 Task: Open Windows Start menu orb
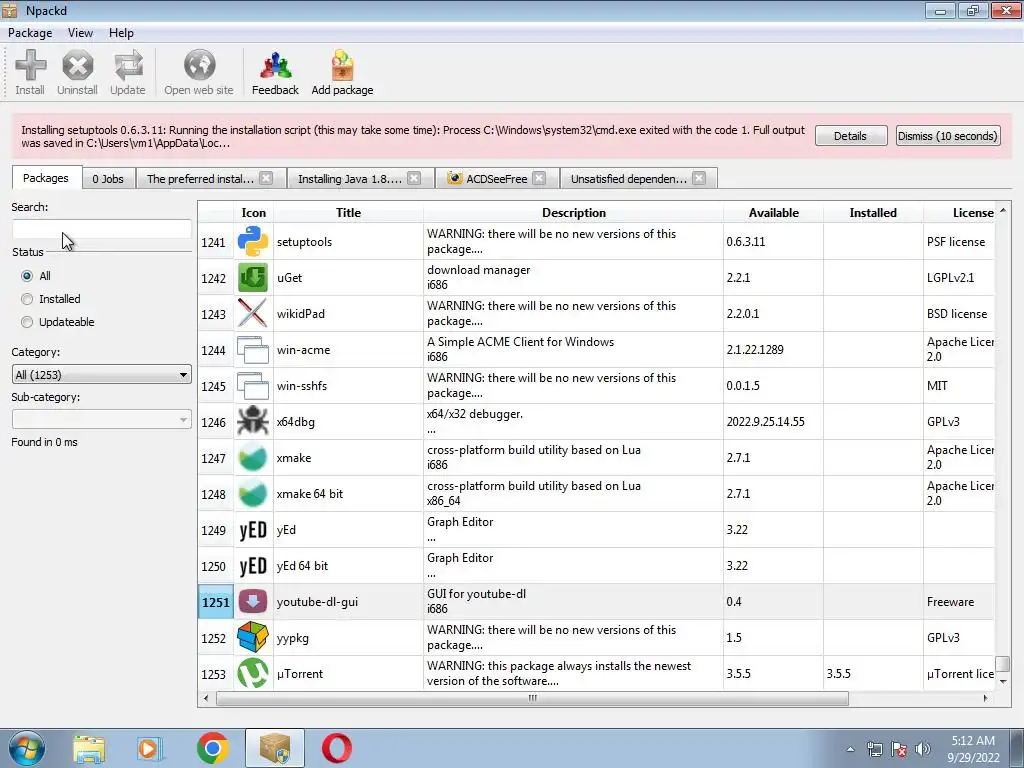[26, 748]
